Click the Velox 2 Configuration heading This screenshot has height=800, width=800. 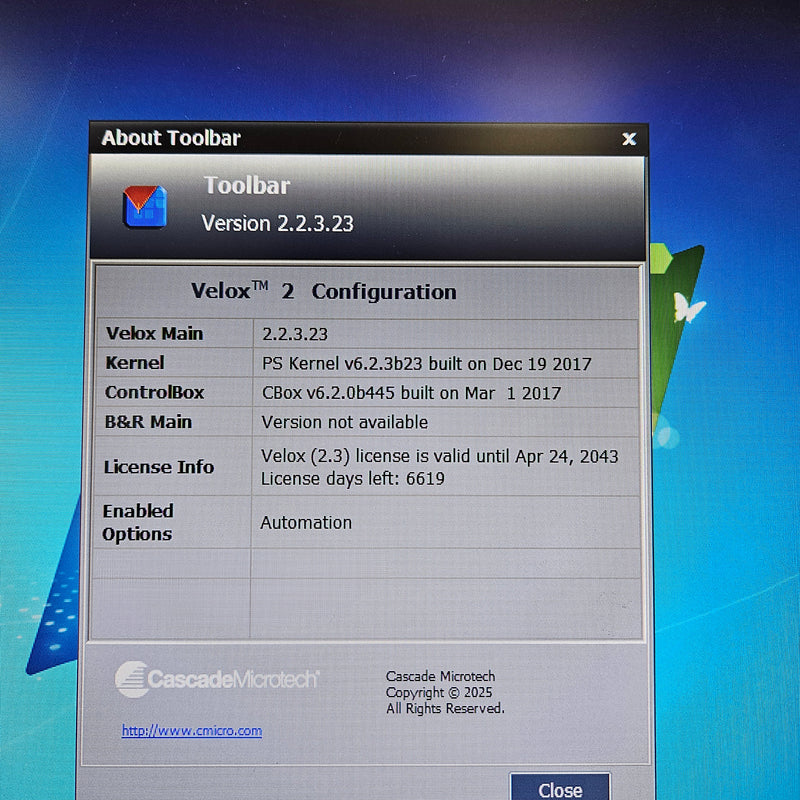323,291
